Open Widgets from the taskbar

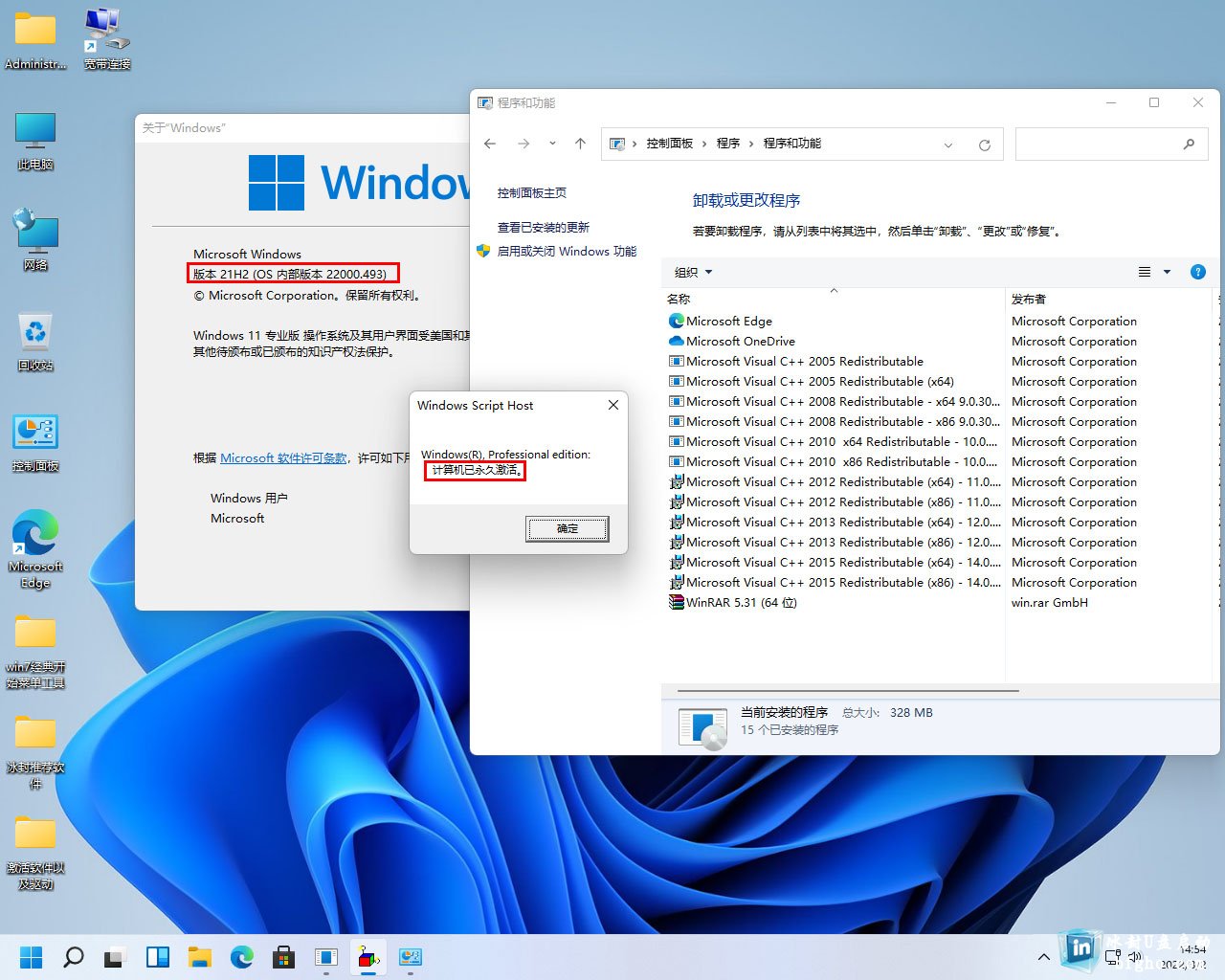click(x=157, y=957)
